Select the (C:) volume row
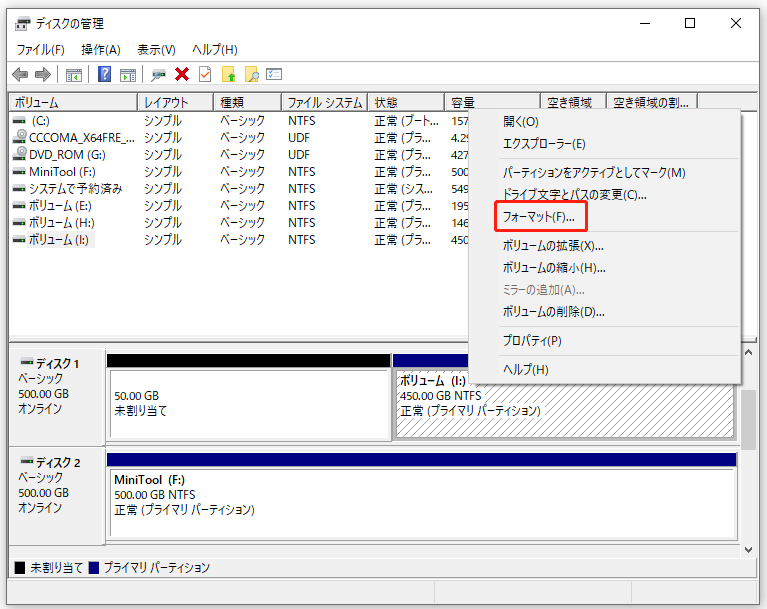Screen dimensions: 767x609 point(240,120)
